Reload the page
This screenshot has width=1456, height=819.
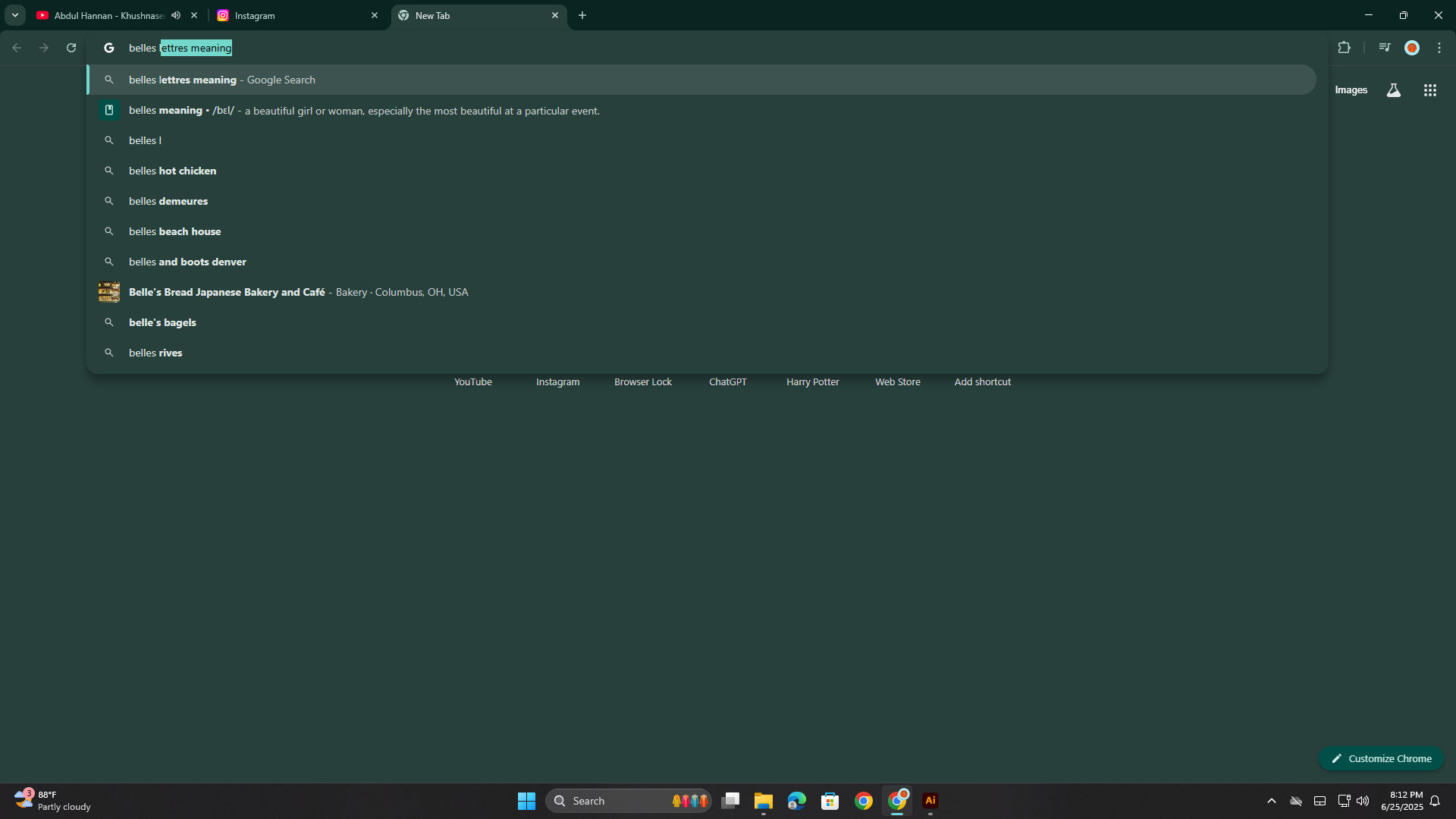pyautogui.click(x=71, y=48)
